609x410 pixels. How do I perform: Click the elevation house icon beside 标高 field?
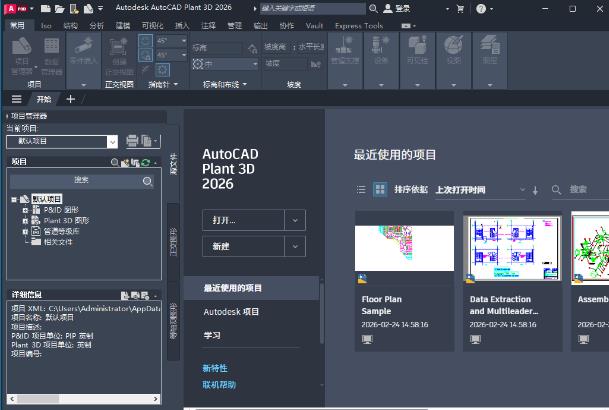pos(252,48)
